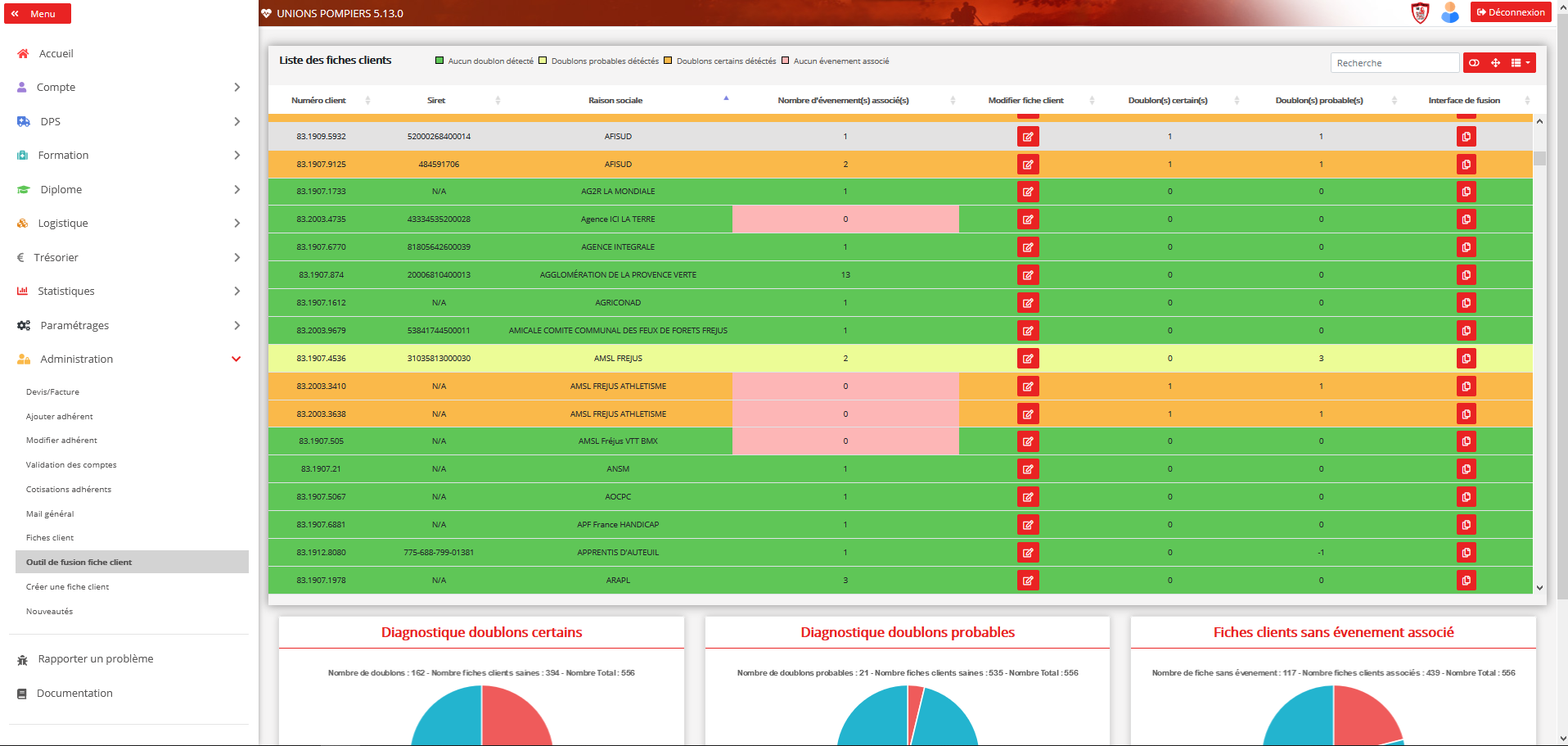Open the table columns dropdown

(1521, 63)
